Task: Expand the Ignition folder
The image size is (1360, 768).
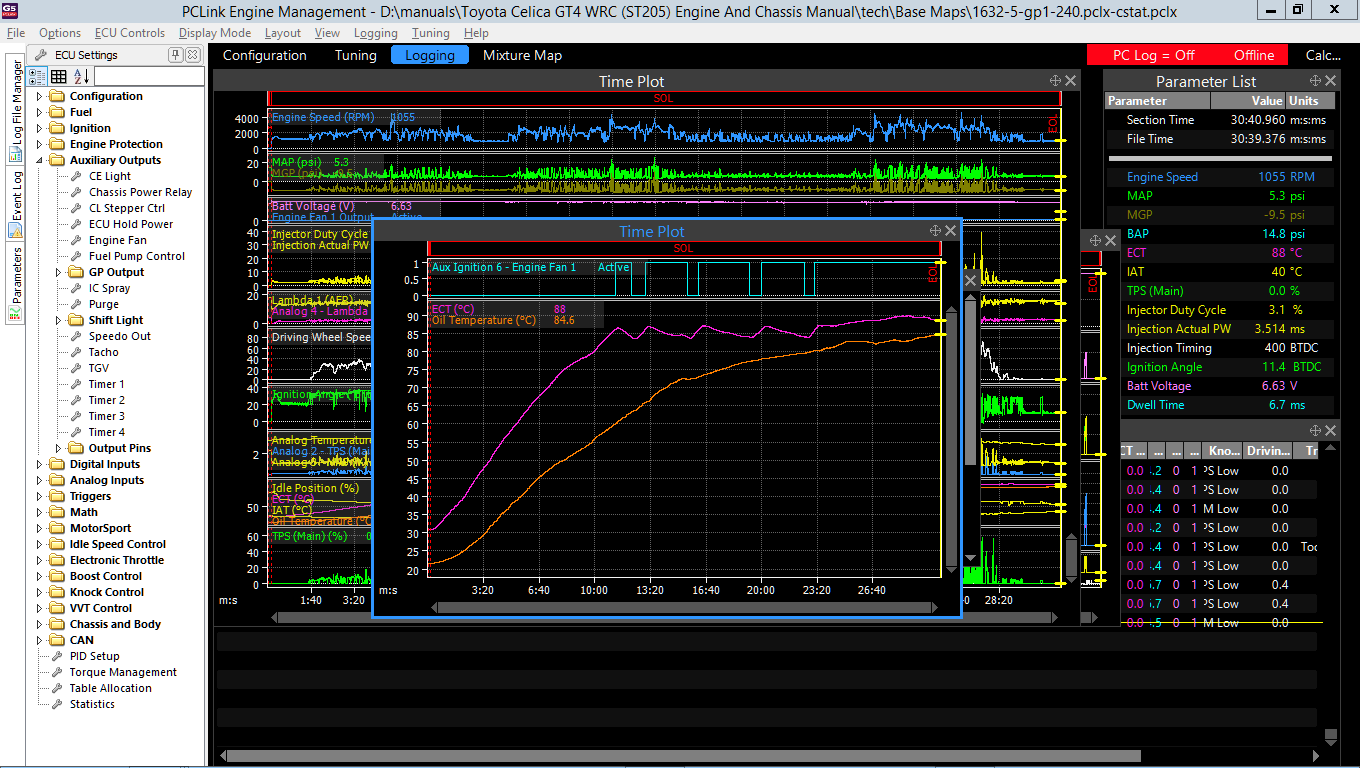Action: point(40,128)
